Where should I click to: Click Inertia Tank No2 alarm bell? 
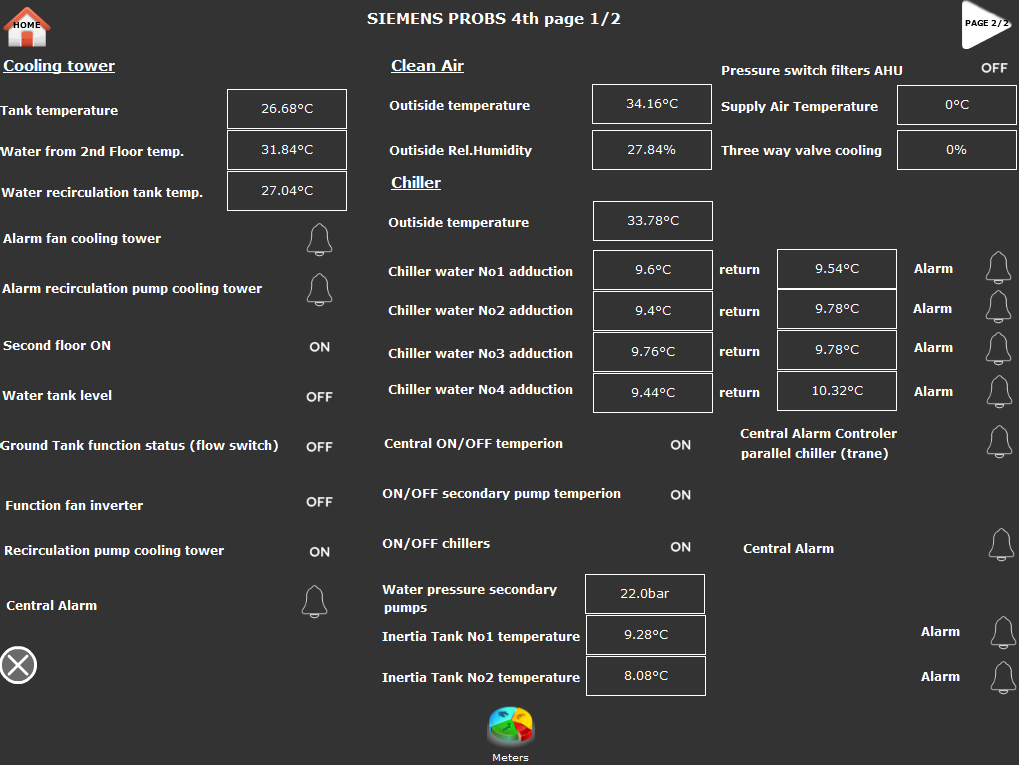tap(1003, 677)
